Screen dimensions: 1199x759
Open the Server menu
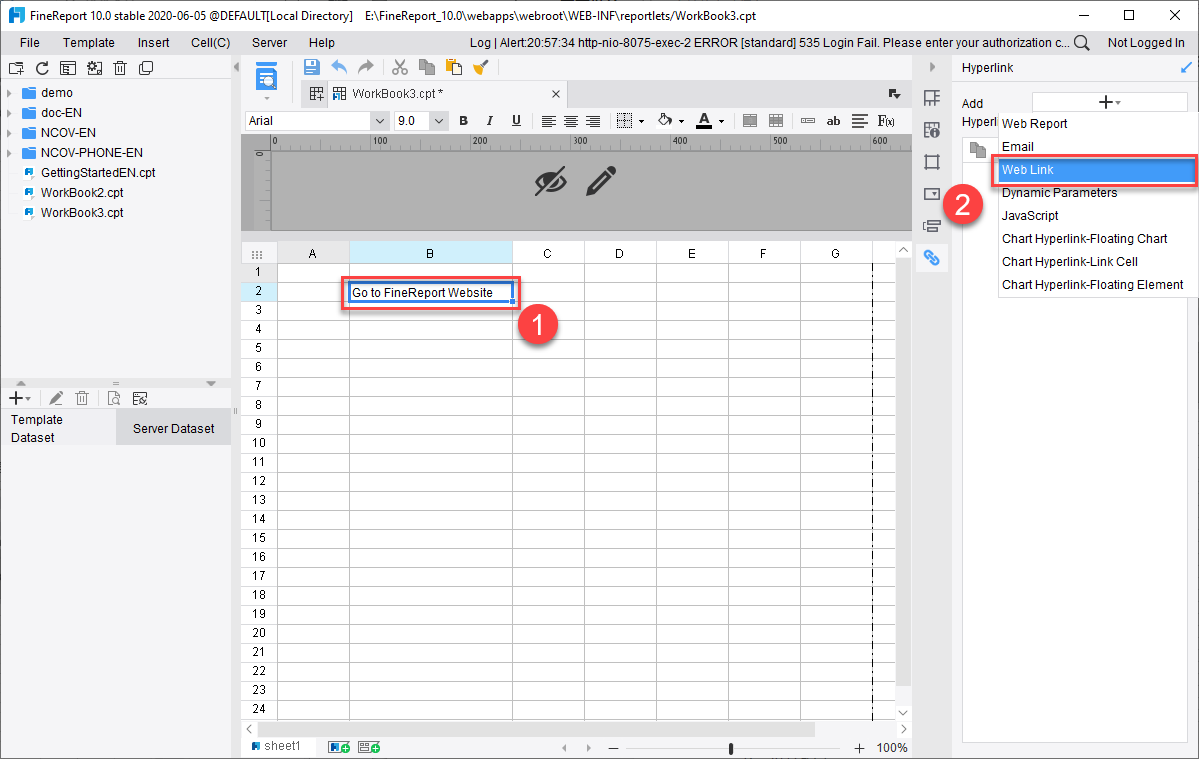269,43
